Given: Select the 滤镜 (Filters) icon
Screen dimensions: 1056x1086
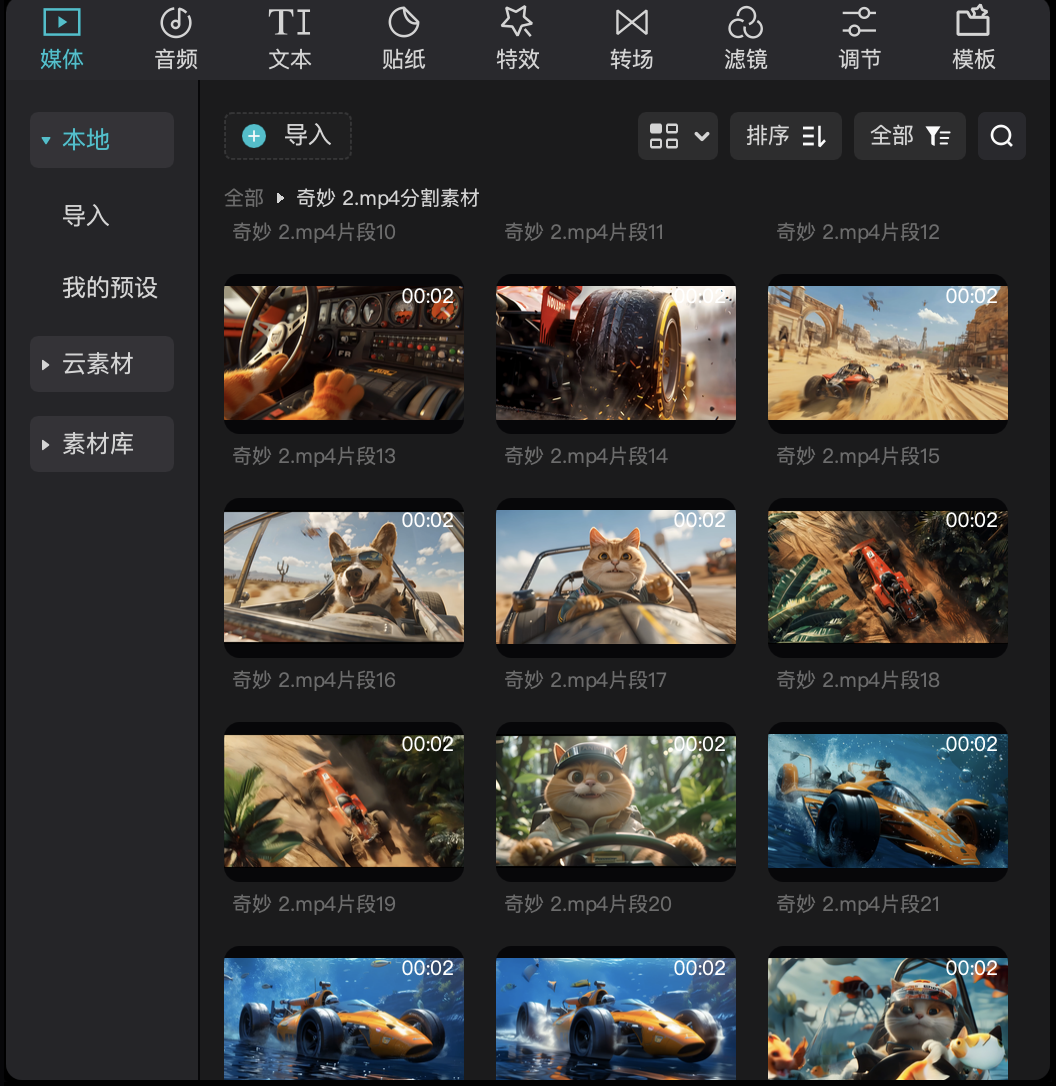Looking at the screenshot, I should 745,38.
